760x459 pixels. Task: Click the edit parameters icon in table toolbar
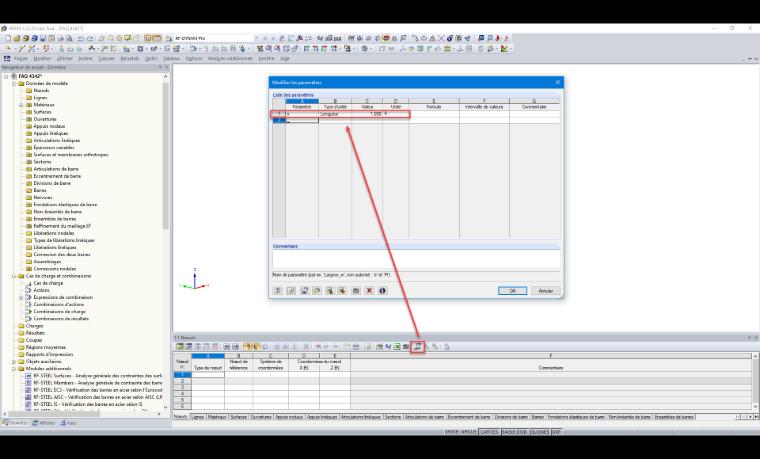pyautogui.click(x=417, y=347)
